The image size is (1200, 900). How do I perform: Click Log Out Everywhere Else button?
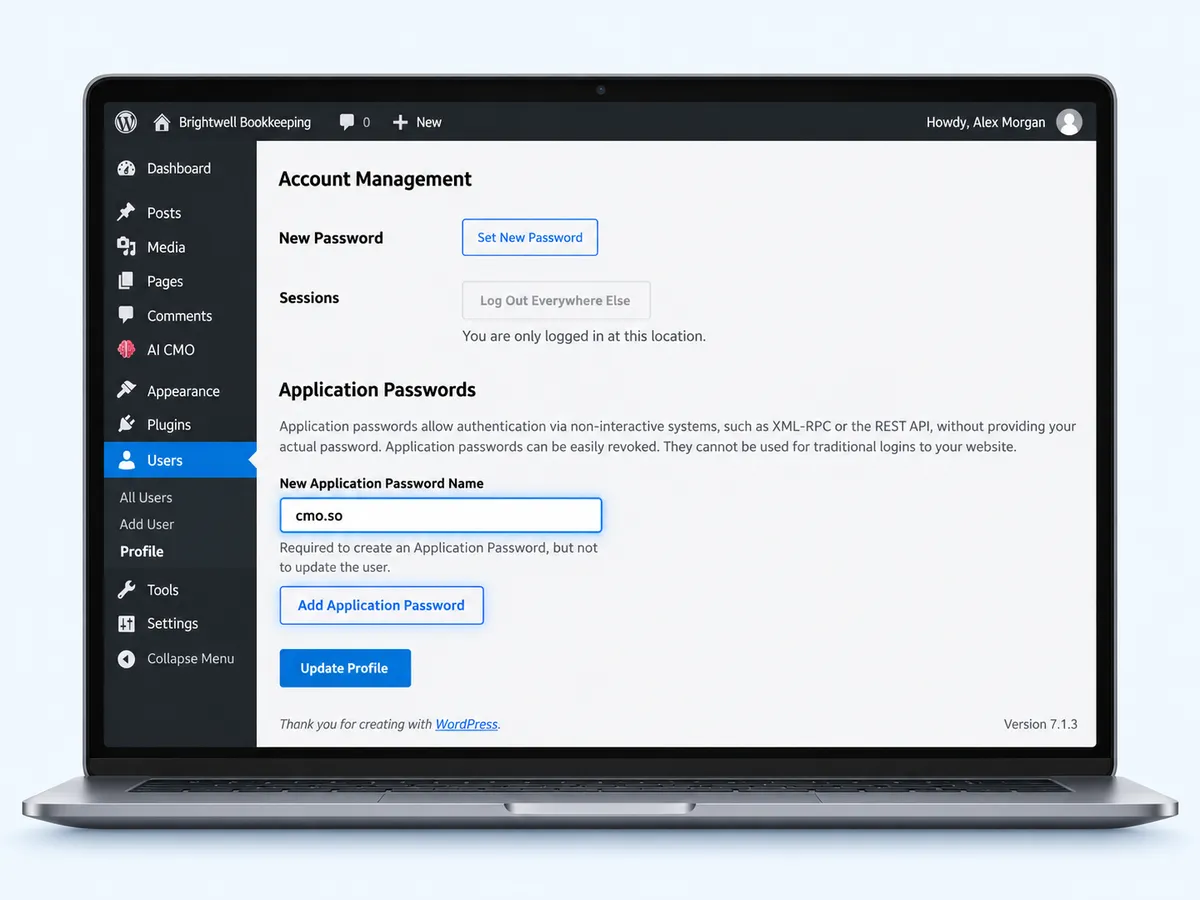point(556,300)
